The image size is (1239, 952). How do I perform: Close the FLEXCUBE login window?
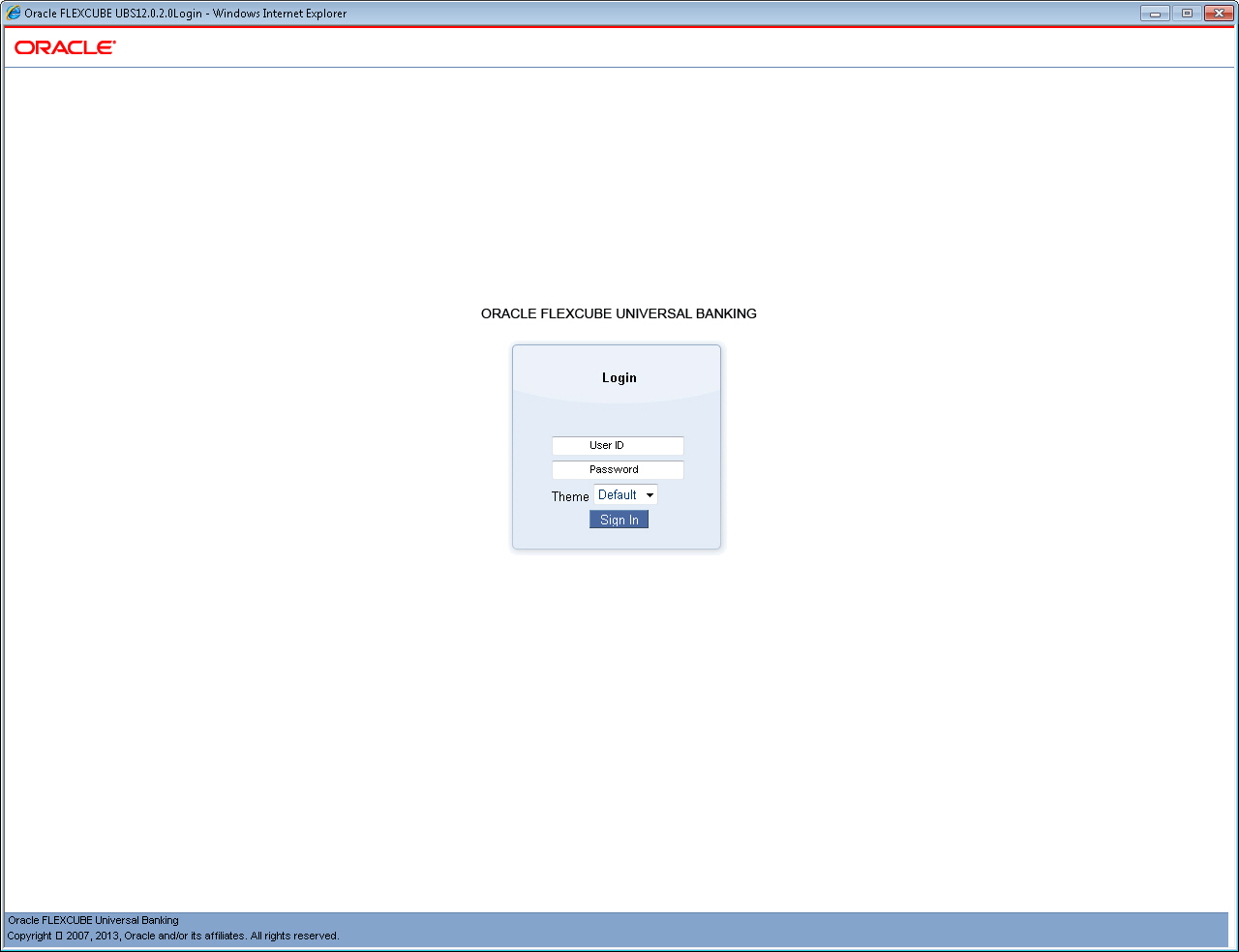[1219, 14]
